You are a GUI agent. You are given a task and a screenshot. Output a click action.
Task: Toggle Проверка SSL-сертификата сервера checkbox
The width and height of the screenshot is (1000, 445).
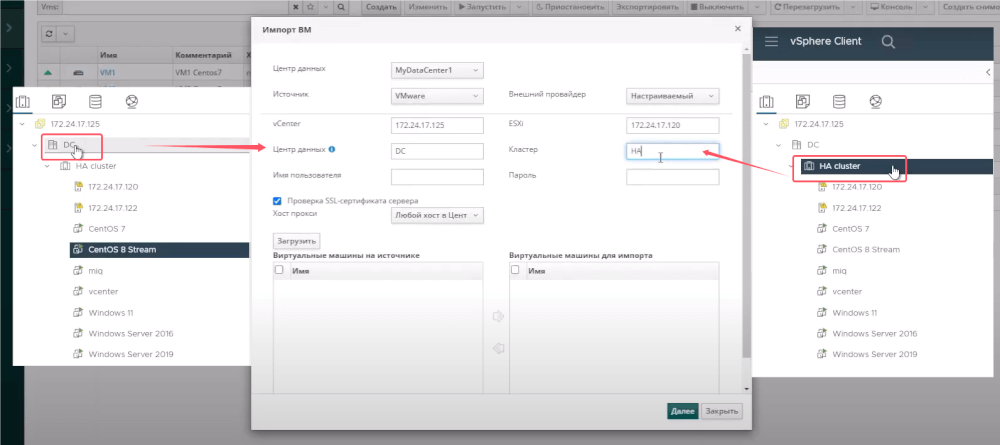[x=277, y=201]
